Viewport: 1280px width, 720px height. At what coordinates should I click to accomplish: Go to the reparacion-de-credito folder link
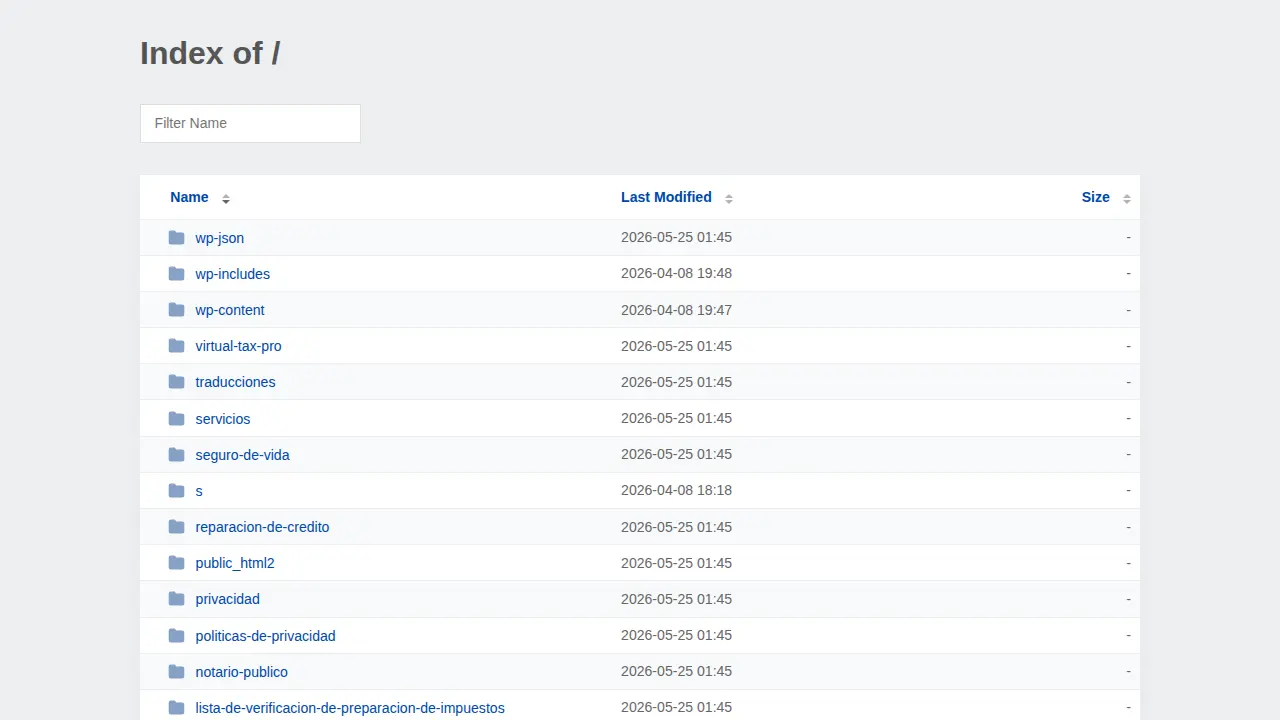tap(263, 527)
